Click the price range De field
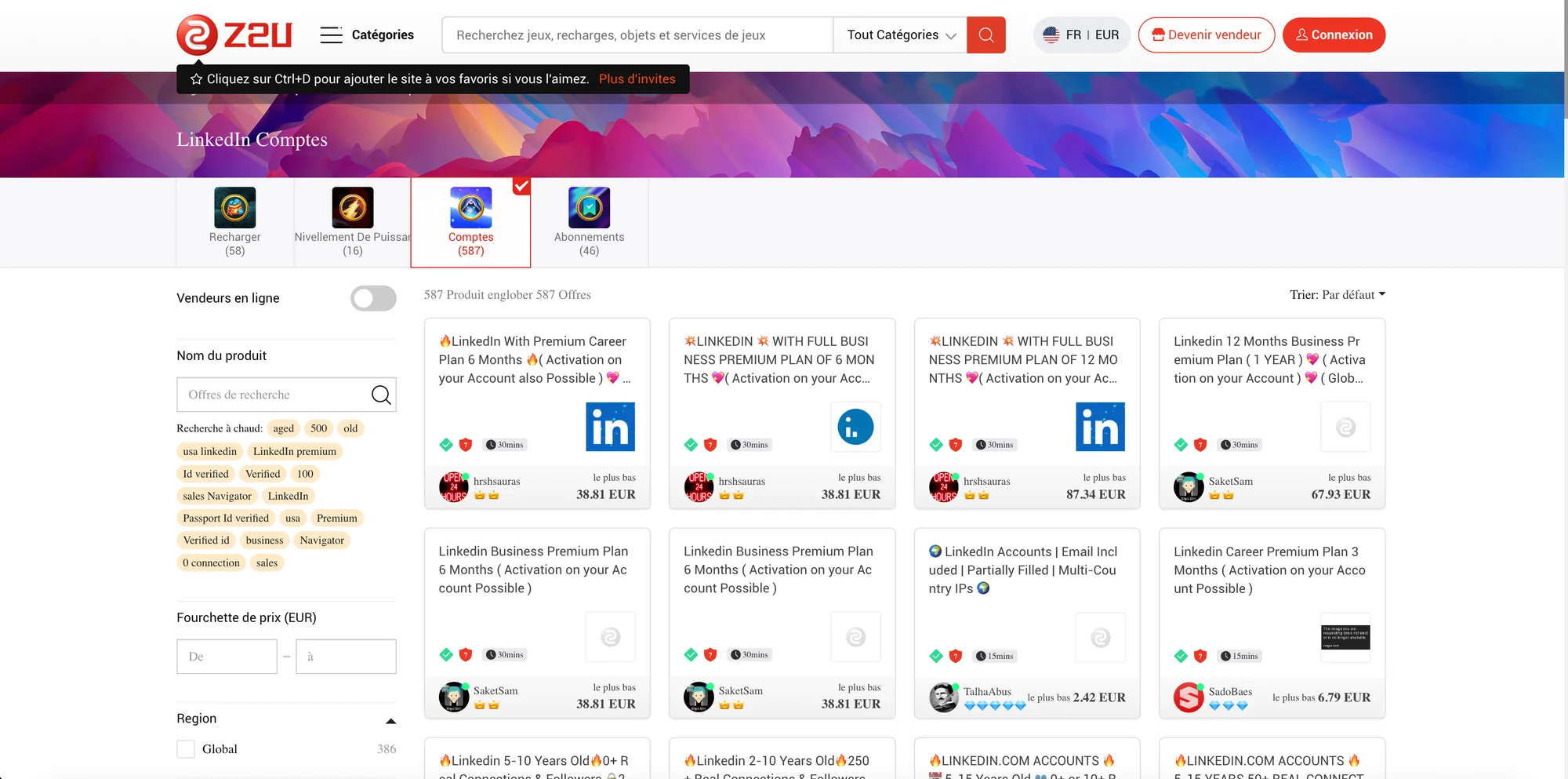This screenshot has width=1568, height=779. 227,657
